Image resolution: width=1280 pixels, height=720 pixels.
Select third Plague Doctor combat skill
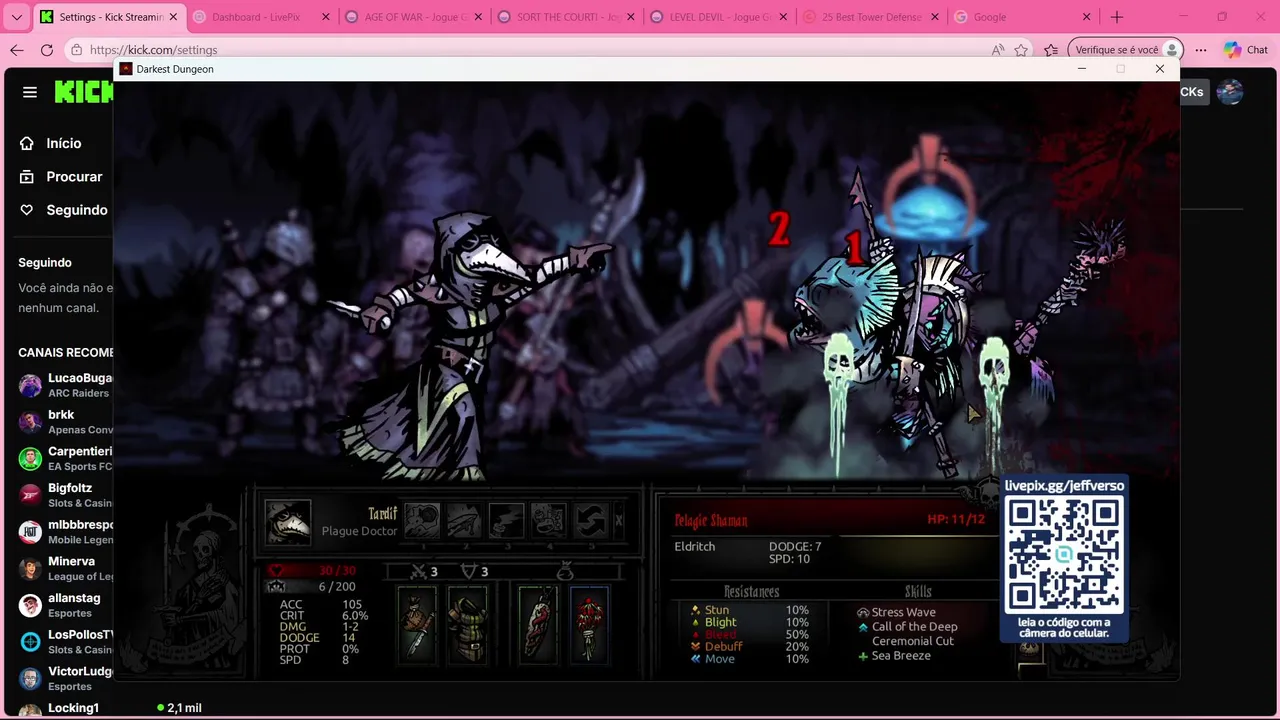point(507,521)
